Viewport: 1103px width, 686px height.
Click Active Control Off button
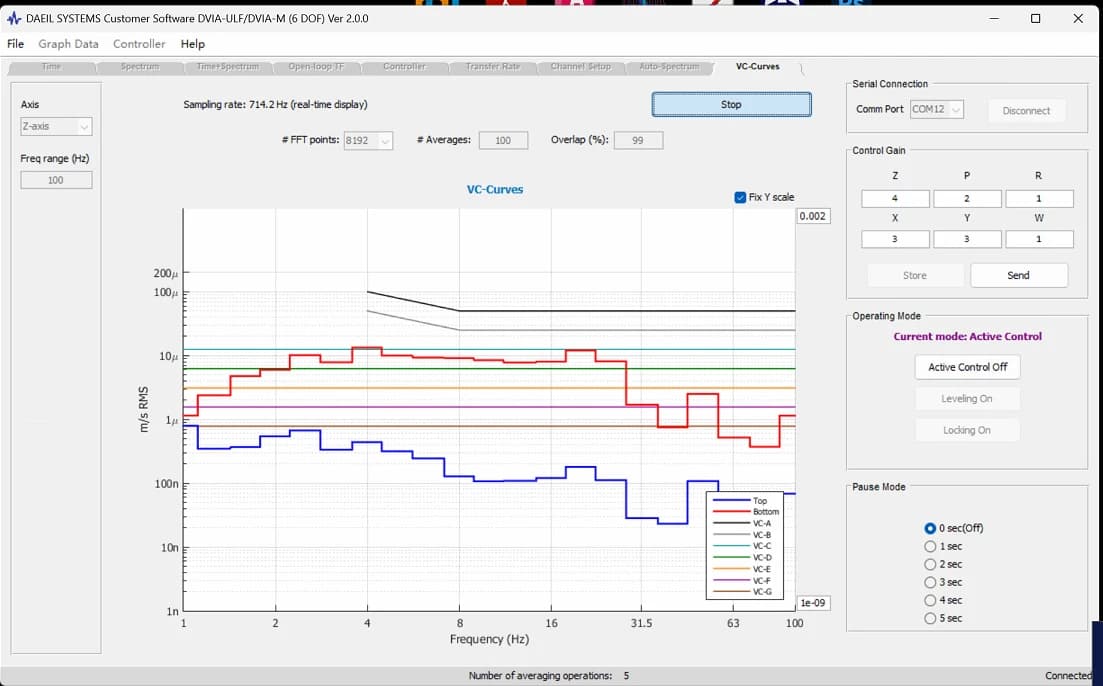(967, 367)
